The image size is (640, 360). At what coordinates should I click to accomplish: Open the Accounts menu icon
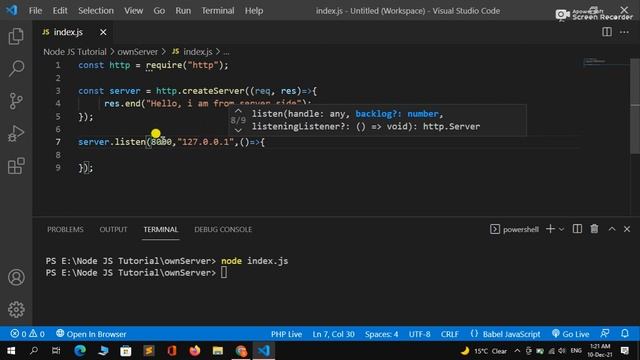pyautogui.click(x=16, y=277)
